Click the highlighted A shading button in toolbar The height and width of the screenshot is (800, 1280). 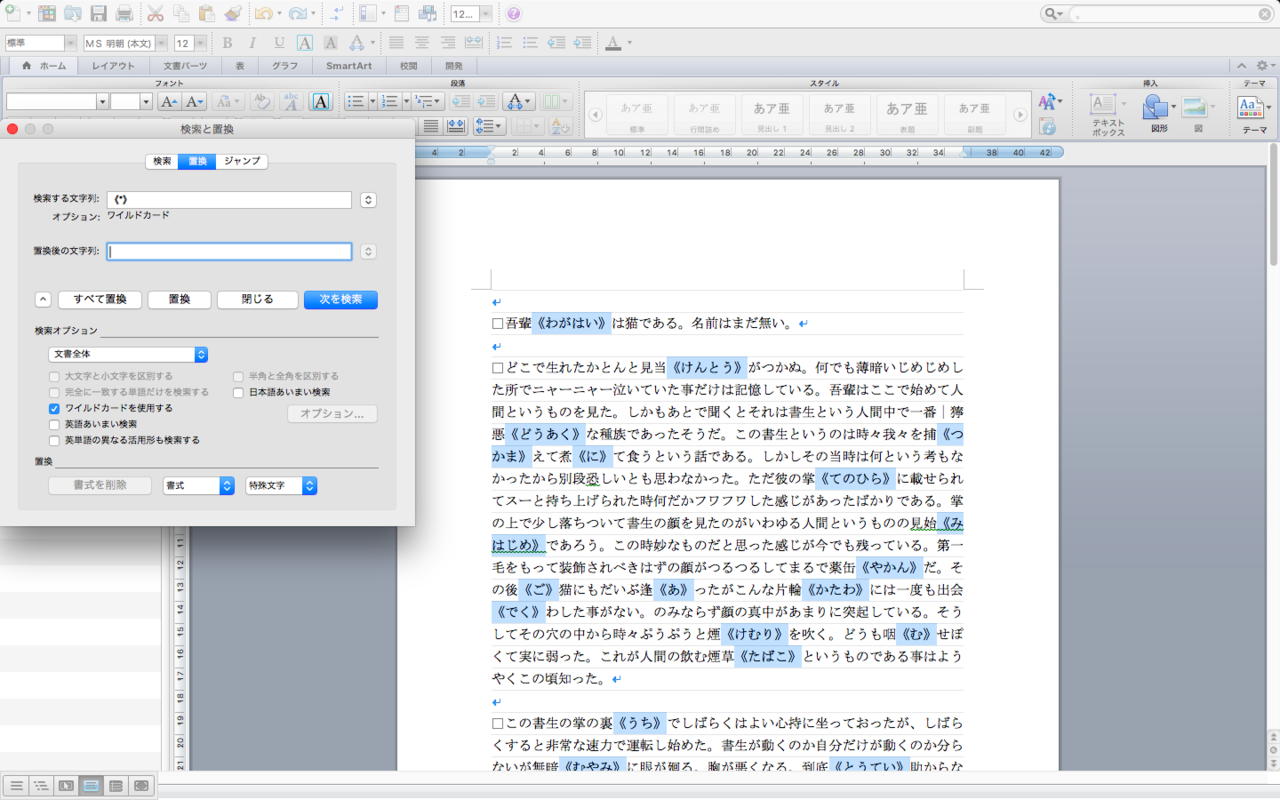pos(331,43)
